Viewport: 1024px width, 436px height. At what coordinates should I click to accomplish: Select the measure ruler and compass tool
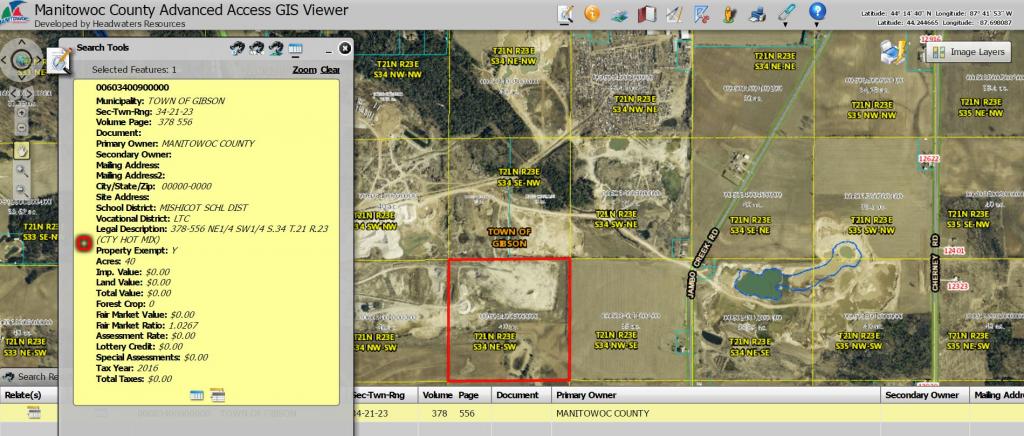click(x=675, y=14)
